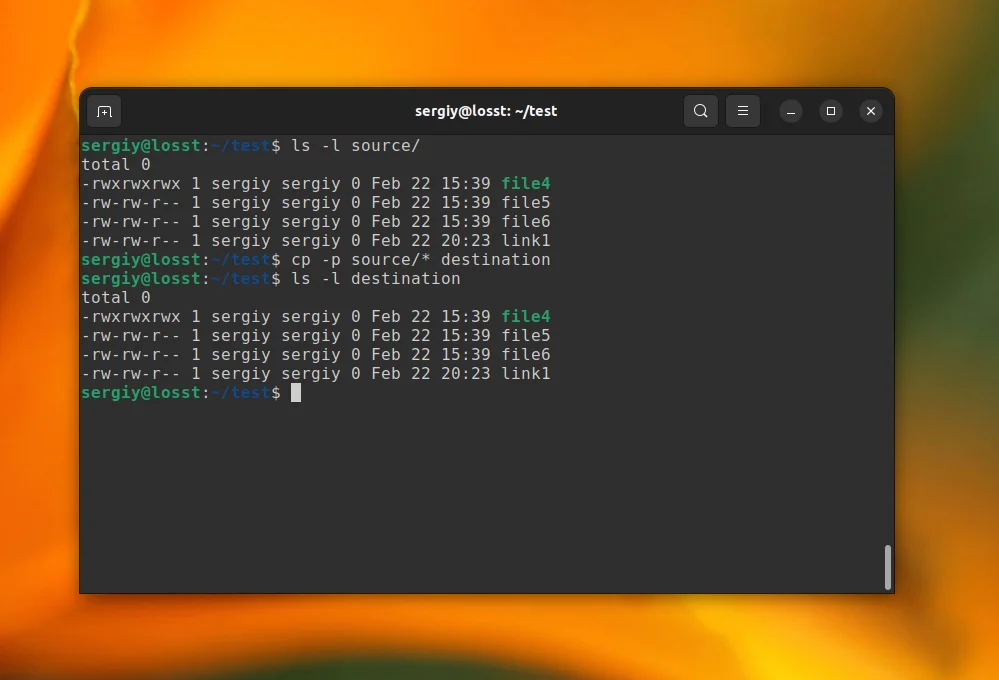Click the search icon in the header bar
This screenshot has height=680, width=999.
click(700, 111)
